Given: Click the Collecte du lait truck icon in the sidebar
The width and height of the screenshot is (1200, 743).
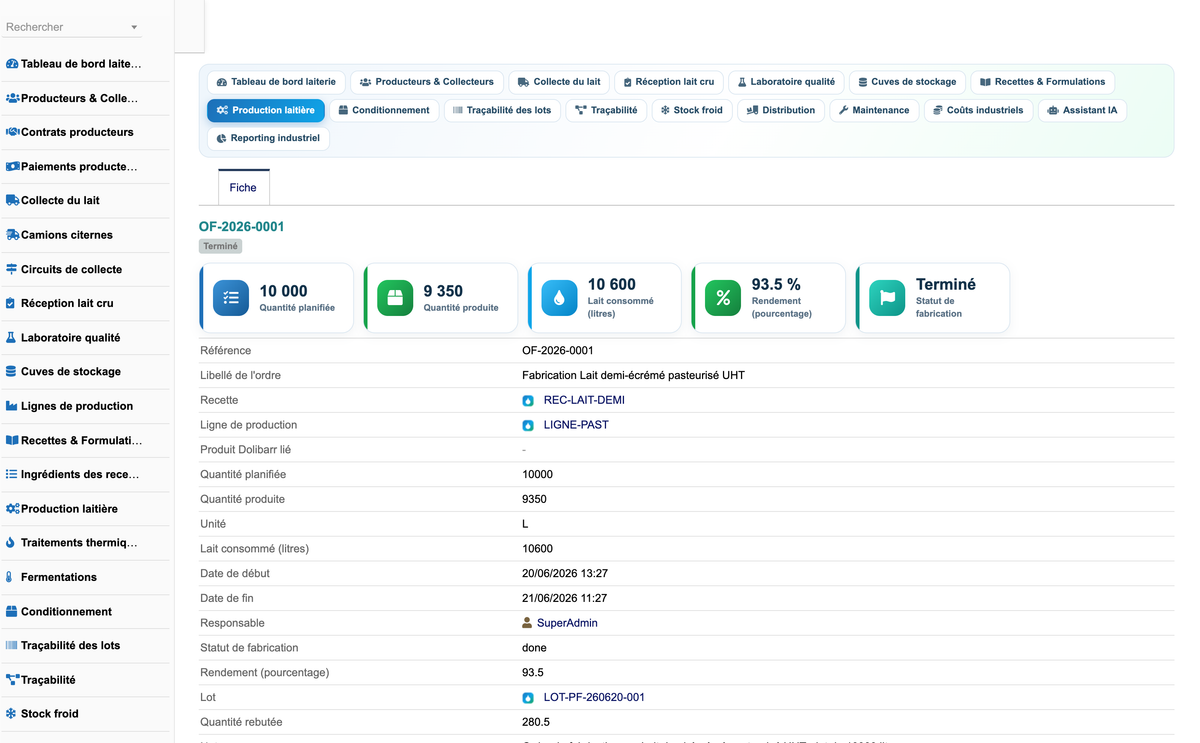Looking at the screenshot, I should [x=12, y=200].
